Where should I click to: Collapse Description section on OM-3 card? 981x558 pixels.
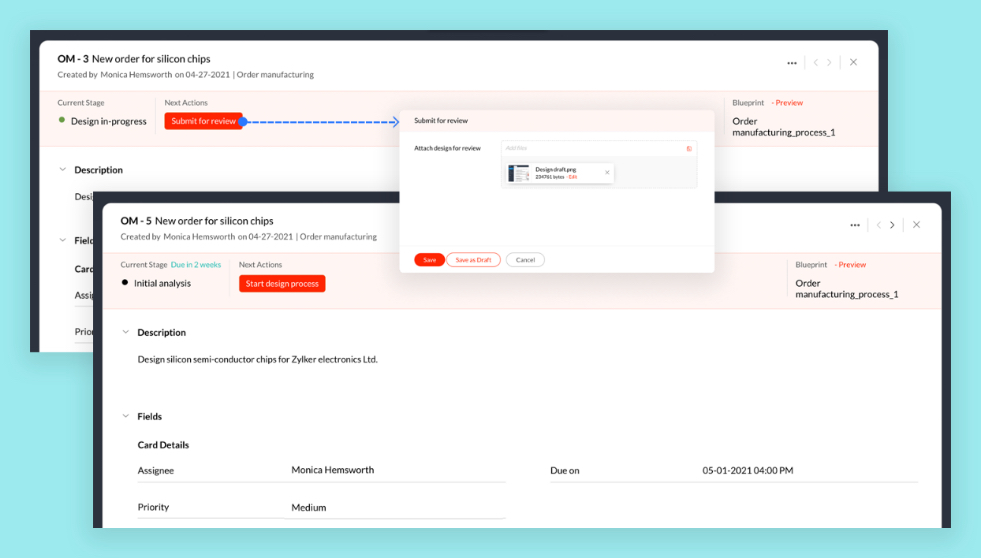click(x=63, y=170)
